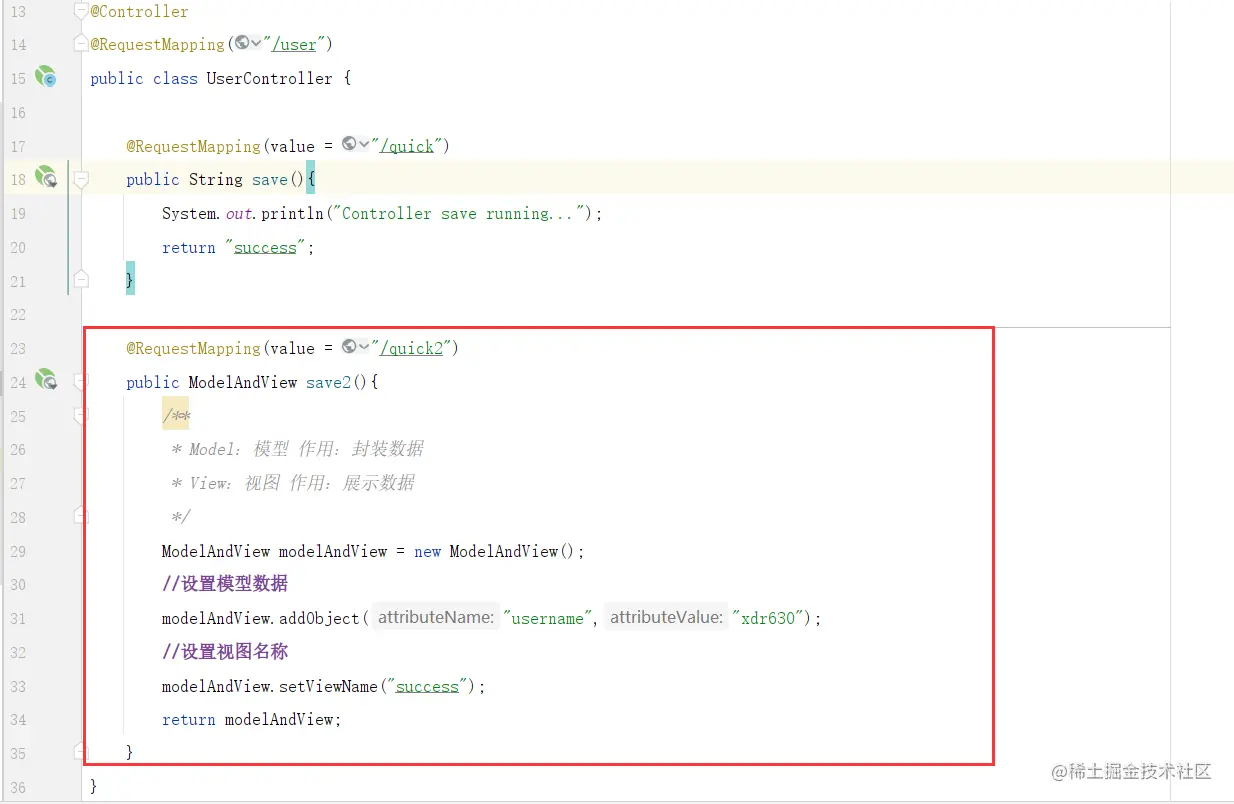The height and width of the screenshot is (804, 1234).
Task: Open the "/quick2" mapping link
Action: pyautogui.click(x=411, y=348)
